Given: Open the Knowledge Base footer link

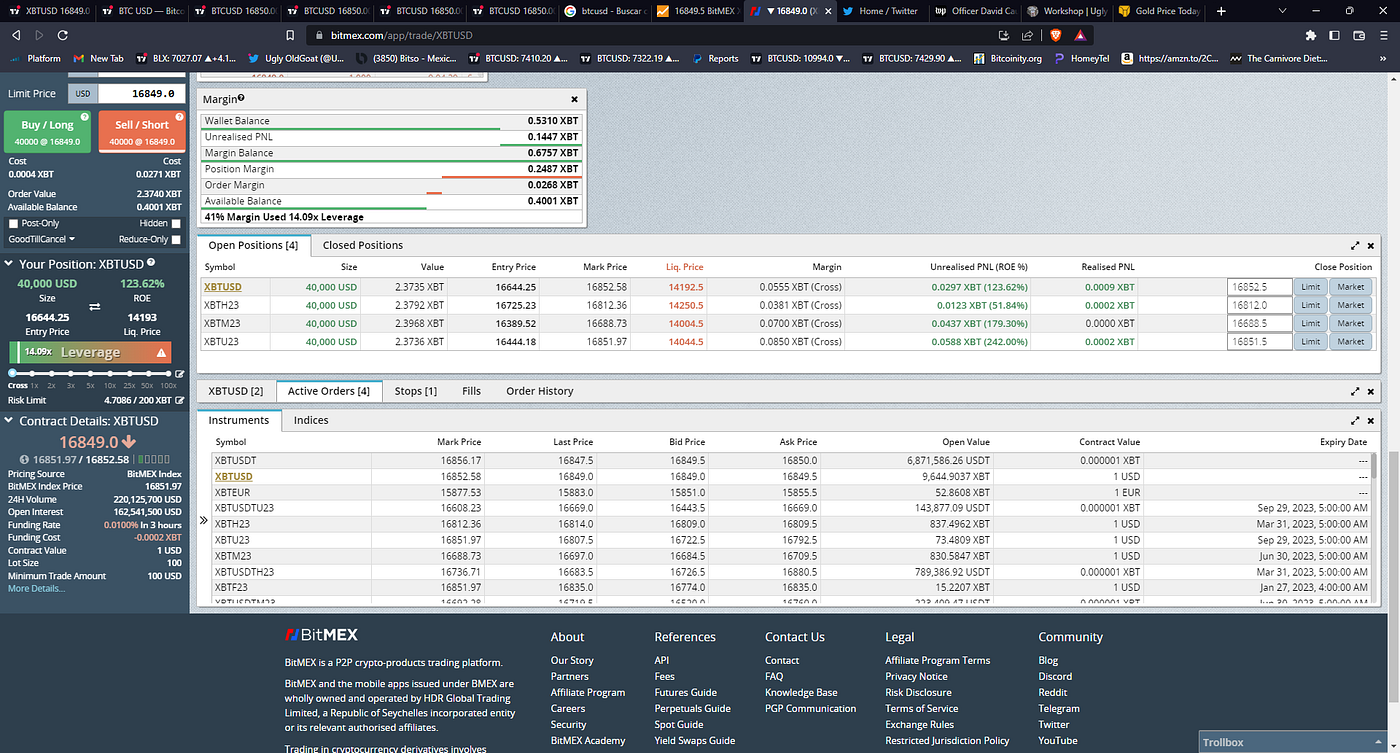Looking at the screenshot, I should (x=801, y=692).
